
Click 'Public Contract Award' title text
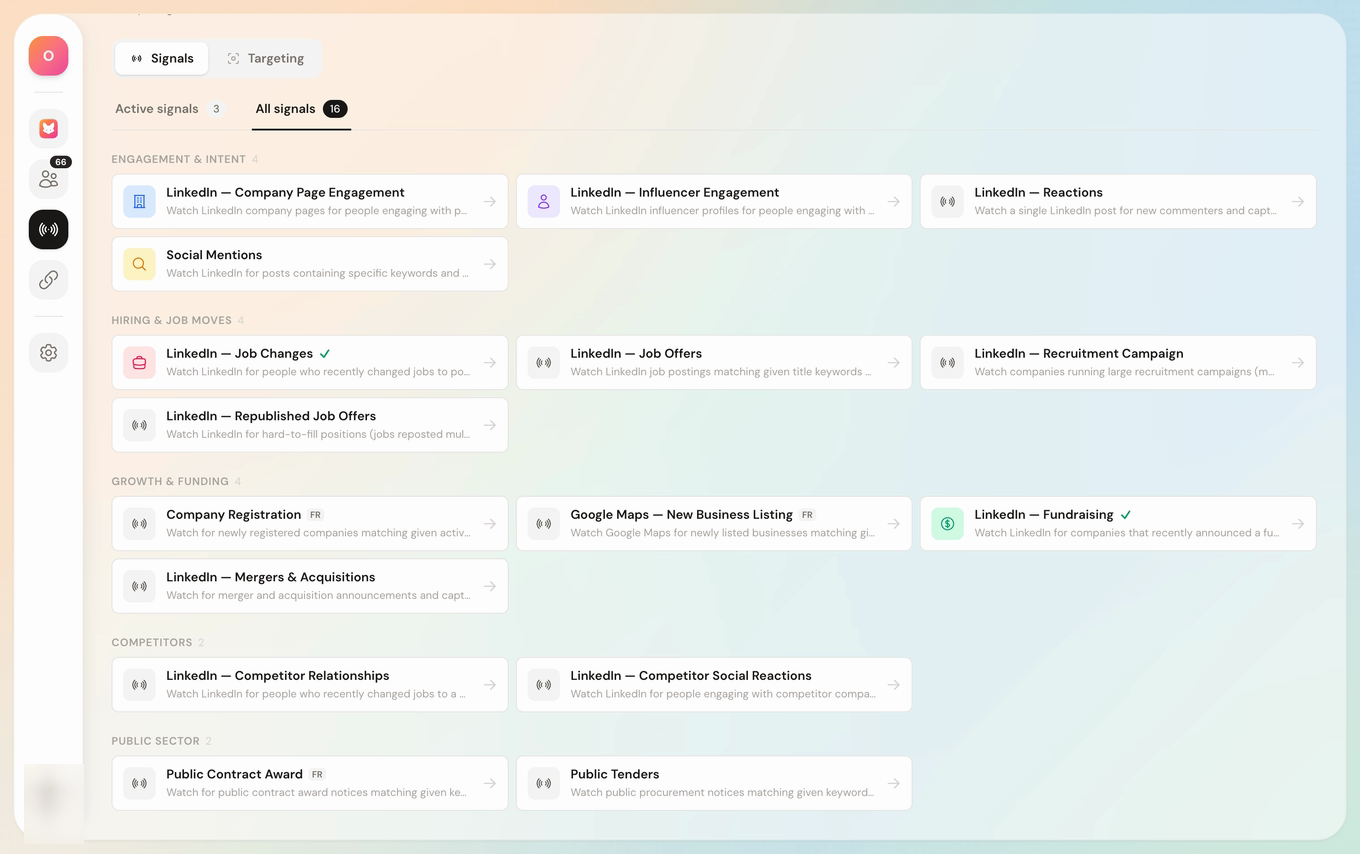(x=234, y=774)
